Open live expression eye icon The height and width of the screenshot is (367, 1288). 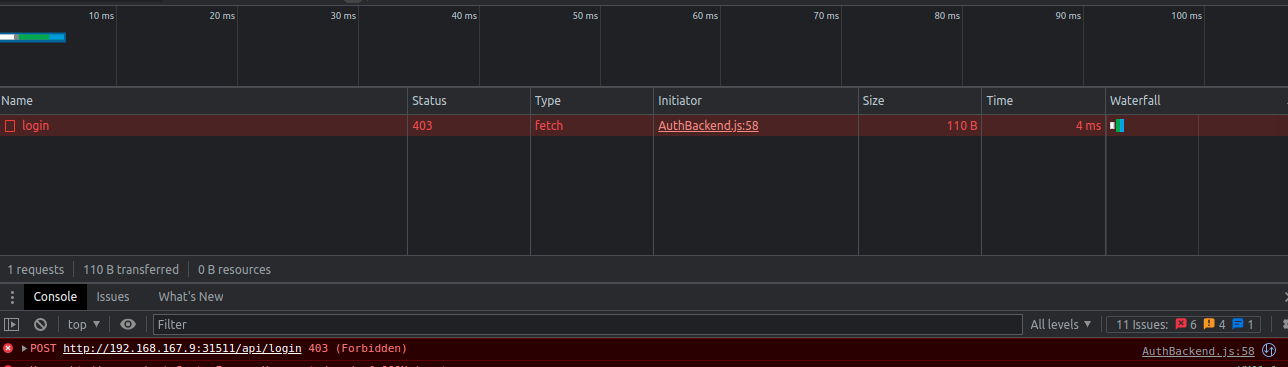coord(128,324)
